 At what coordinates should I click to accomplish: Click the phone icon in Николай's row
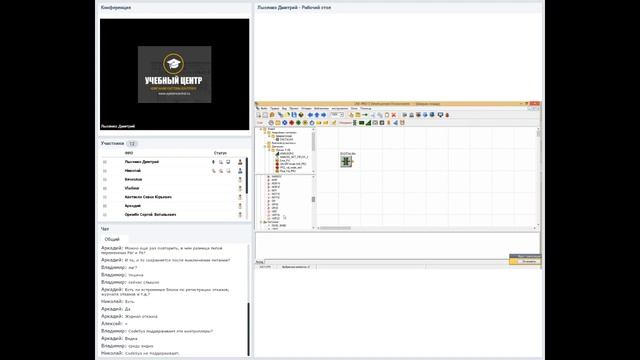[213, 171]
